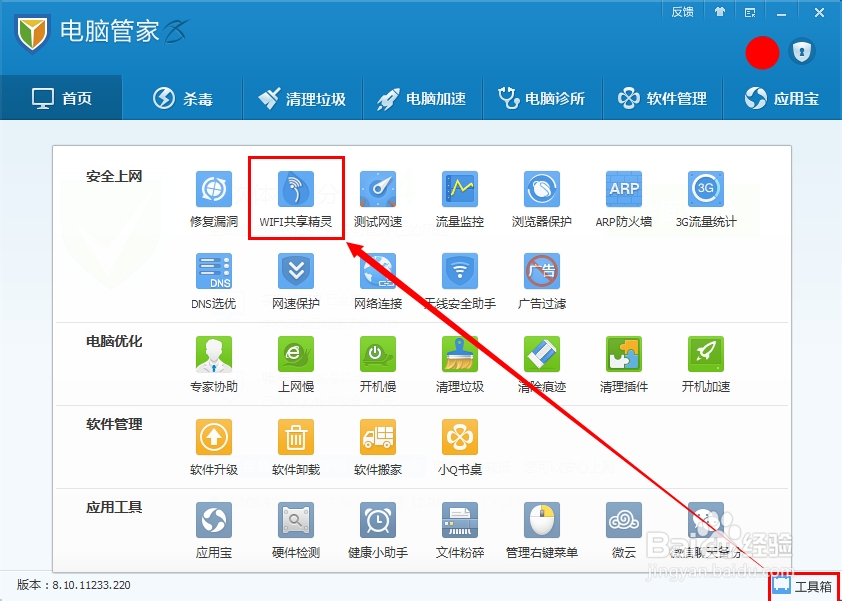Click the 应用工具 category label
The width and height of the screenshot is (842, 601).
click(114, 507)
